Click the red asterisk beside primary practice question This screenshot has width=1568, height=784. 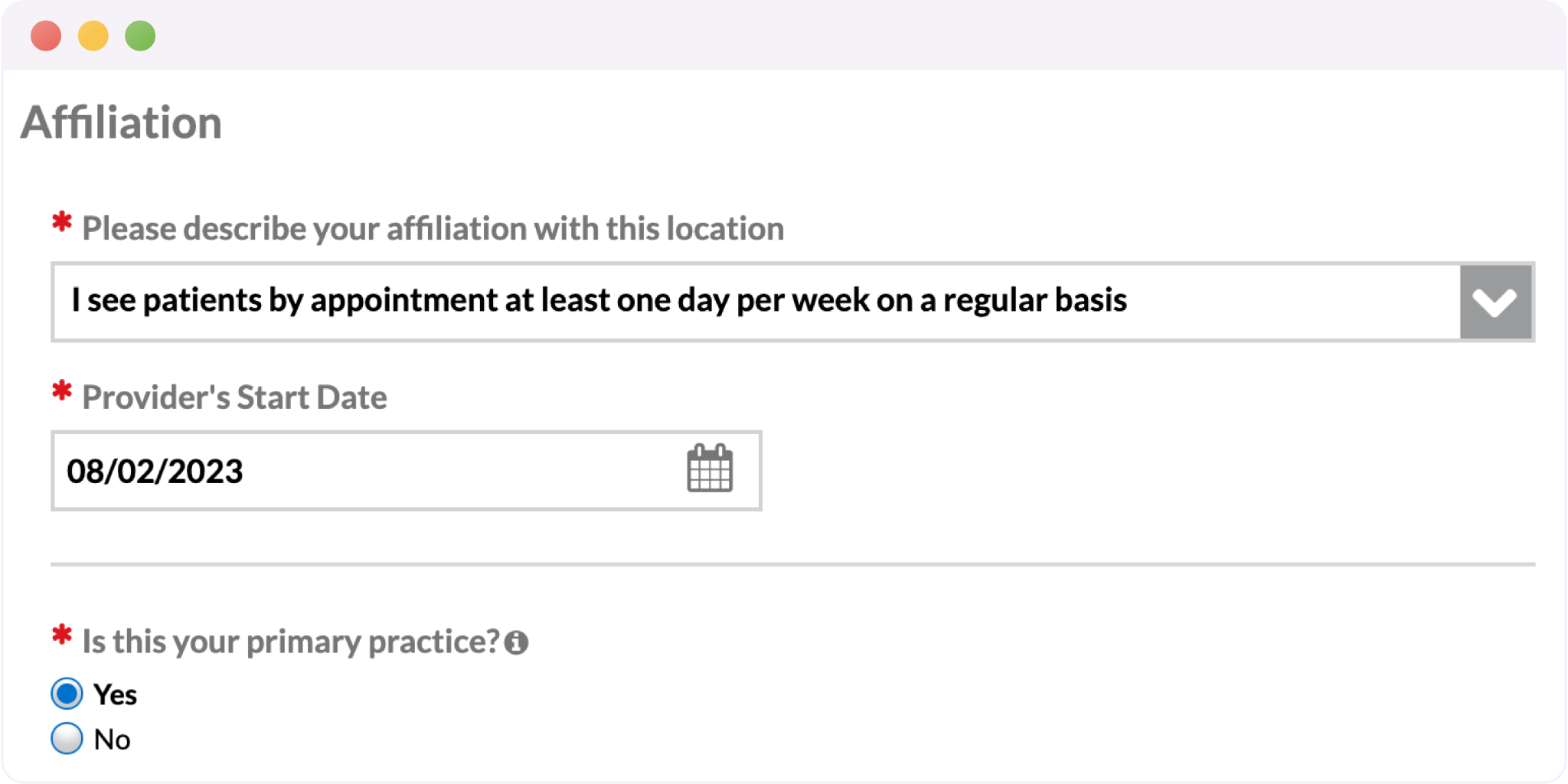pyautogui.click(x=62, y=636)
